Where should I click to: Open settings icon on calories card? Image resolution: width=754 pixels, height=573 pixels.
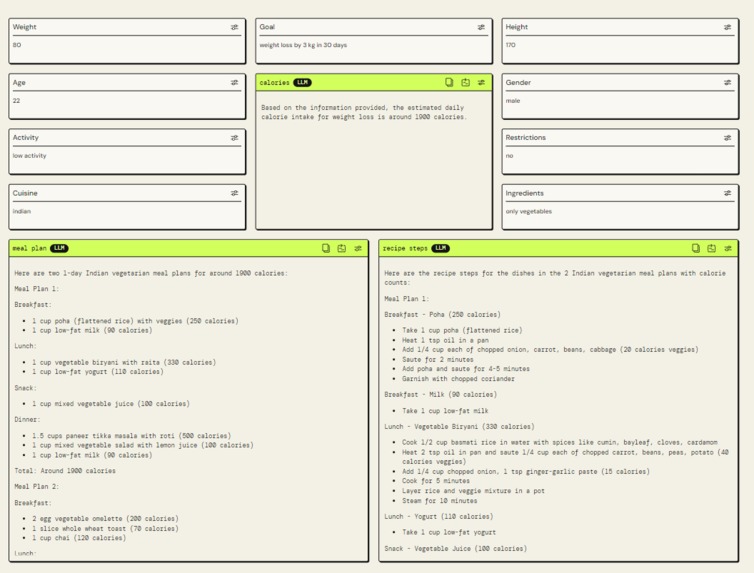481,83
